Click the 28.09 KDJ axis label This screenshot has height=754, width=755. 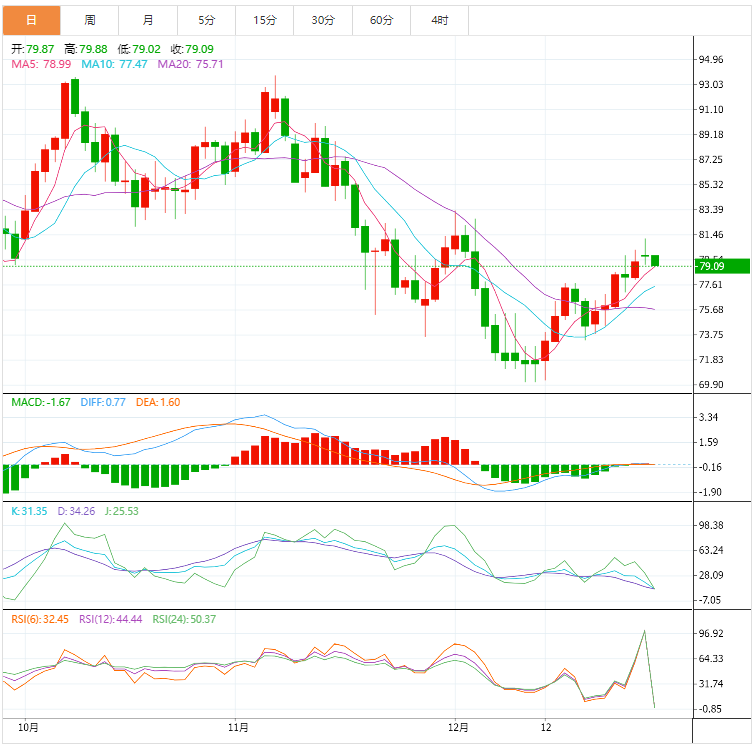point(711,575)
